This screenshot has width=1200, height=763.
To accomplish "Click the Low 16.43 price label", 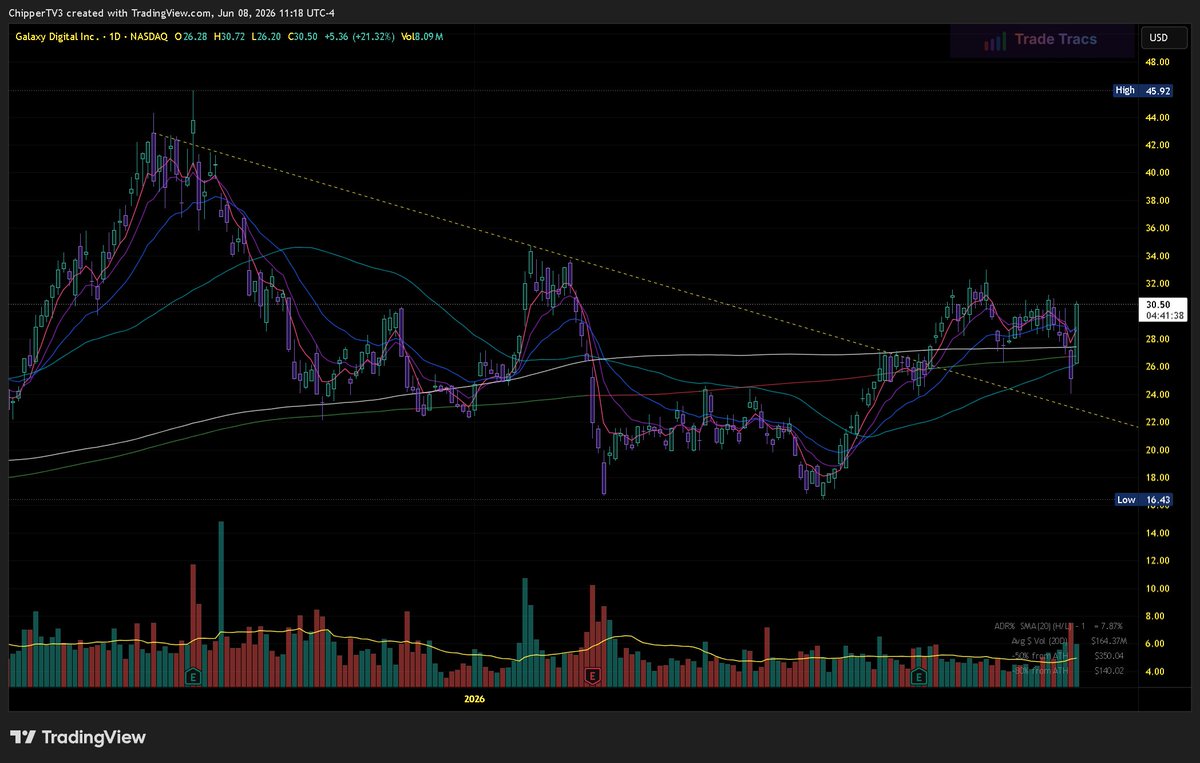I will 1143,499.
